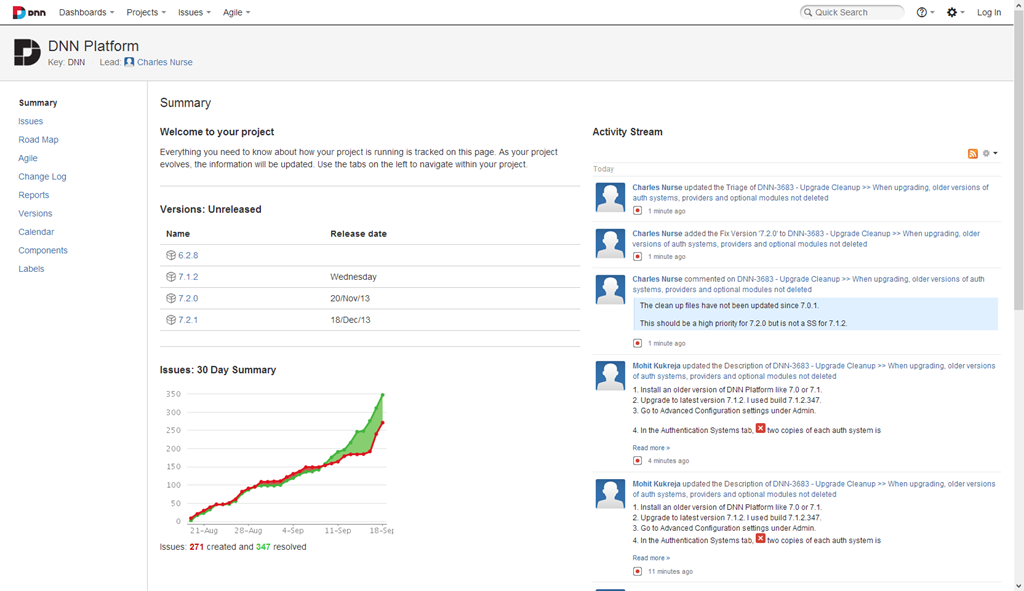The image size is (1024, 591).
Task: Click the Log In link
Action: pyautogui.click(x=989, y=12)
